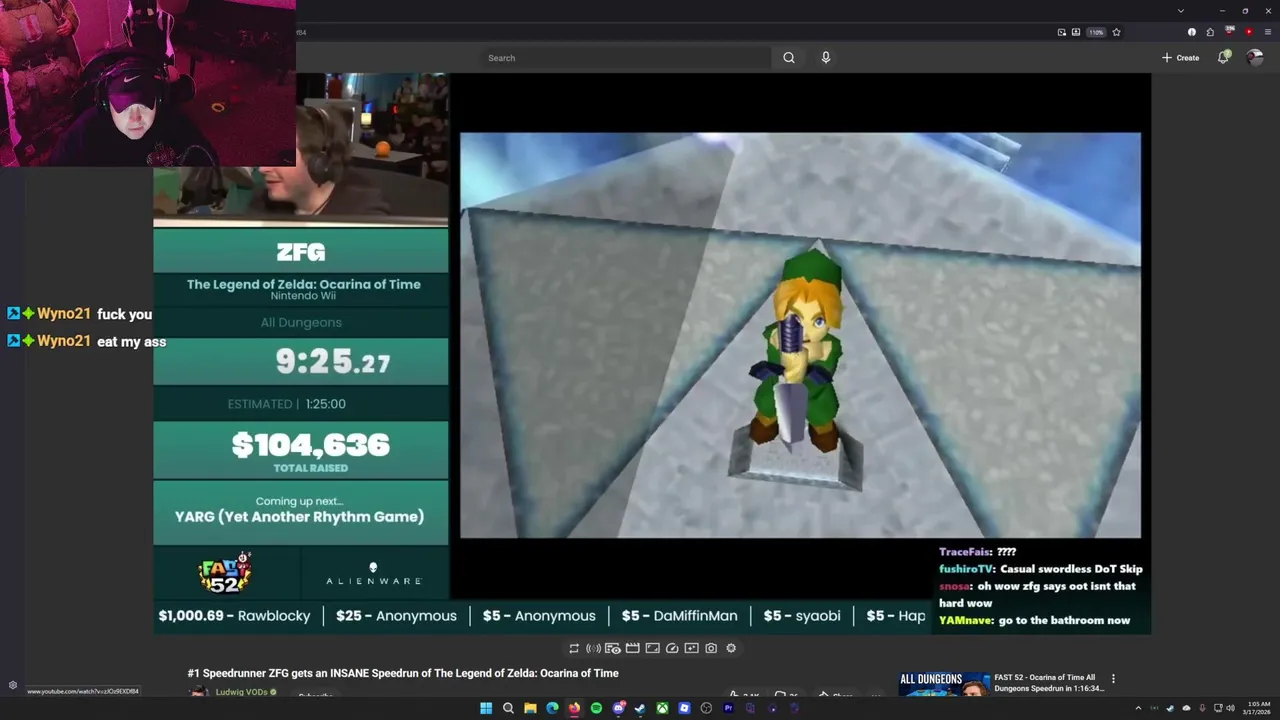Click the clapperboard cinema mode icon
The height and width of the screenshot is (720, 1280).
click(x=632, y=648)
